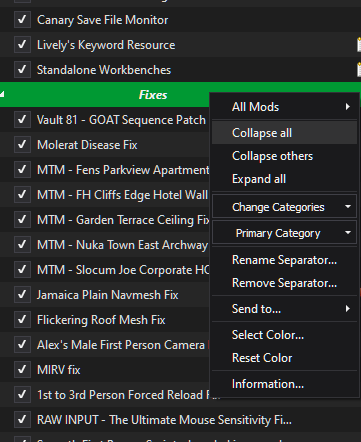Select Vault 81 - GOAT Sequence Patch name
The image size is (361, 442).
point(121,120)
